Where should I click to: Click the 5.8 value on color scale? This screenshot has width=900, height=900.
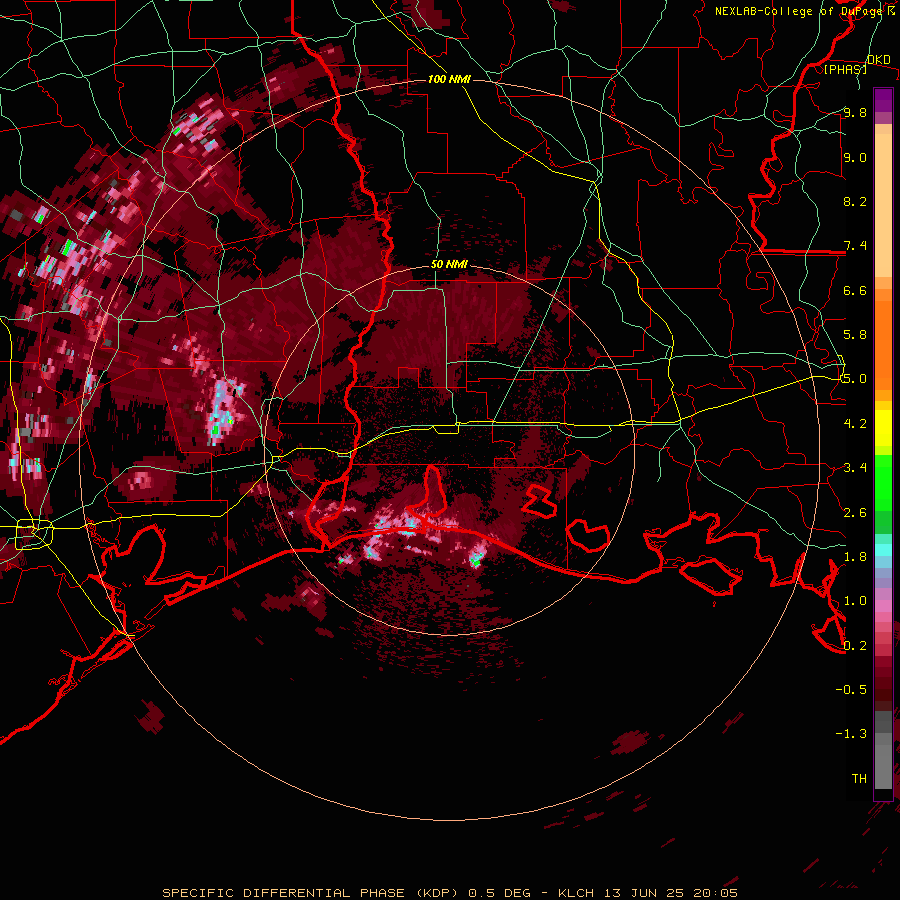coord(855,335)
